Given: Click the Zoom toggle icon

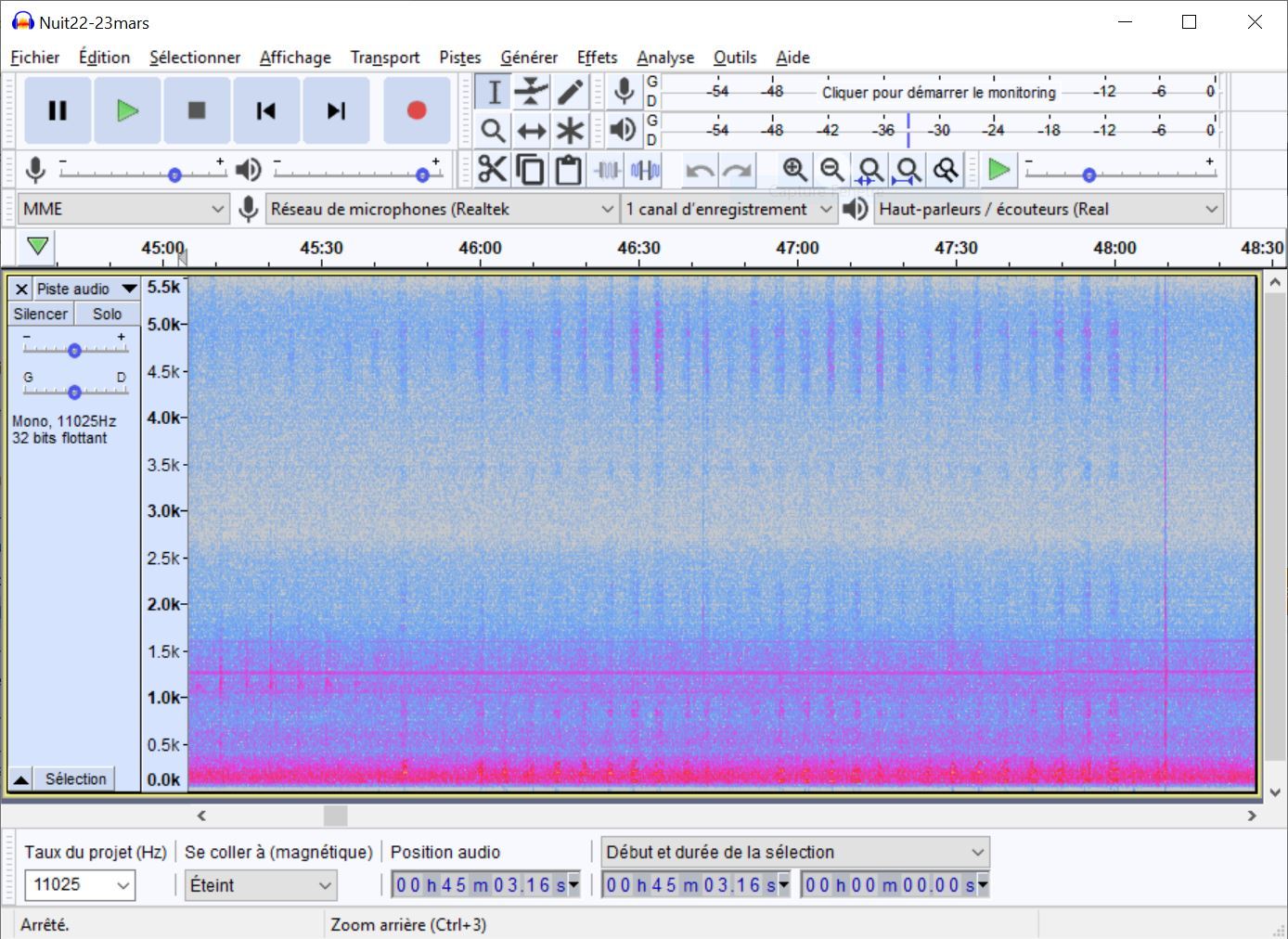Looking at the screenshot, I should click(x=947, y=170).
